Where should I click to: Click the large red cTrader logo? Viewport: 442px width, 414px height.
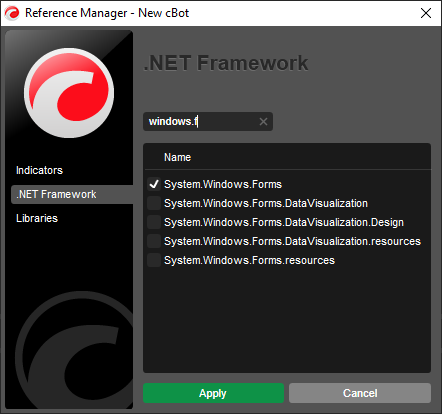pyautogui.click(x=69, y=93)
